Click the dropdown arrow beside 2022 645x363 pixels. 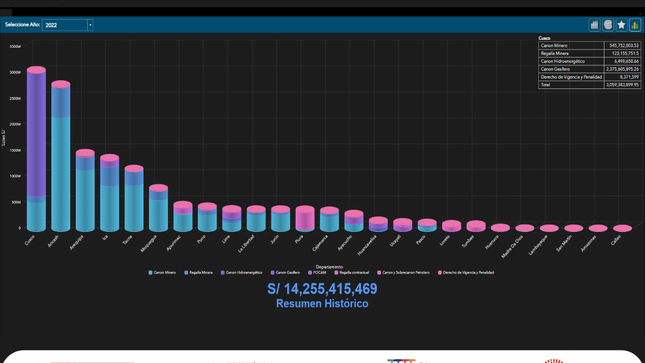[90, 25]
